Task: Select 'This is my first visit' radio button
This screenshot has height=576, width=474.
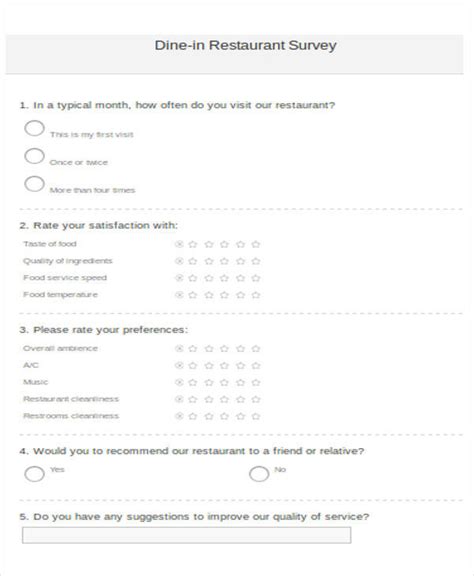Action: pos(35,128)
